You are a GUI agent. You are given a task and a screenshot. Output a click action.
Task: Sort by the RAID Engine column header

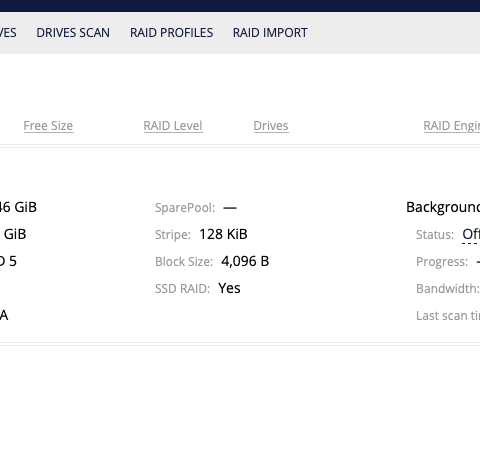click(452, 126)
